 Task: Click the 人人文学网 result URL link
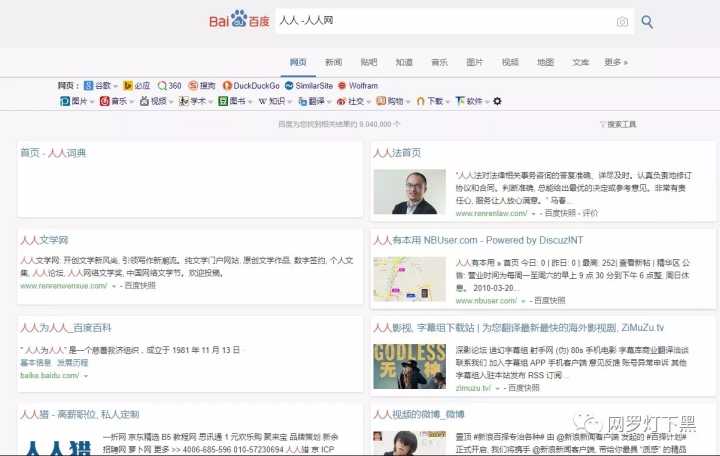click(64, 286)
